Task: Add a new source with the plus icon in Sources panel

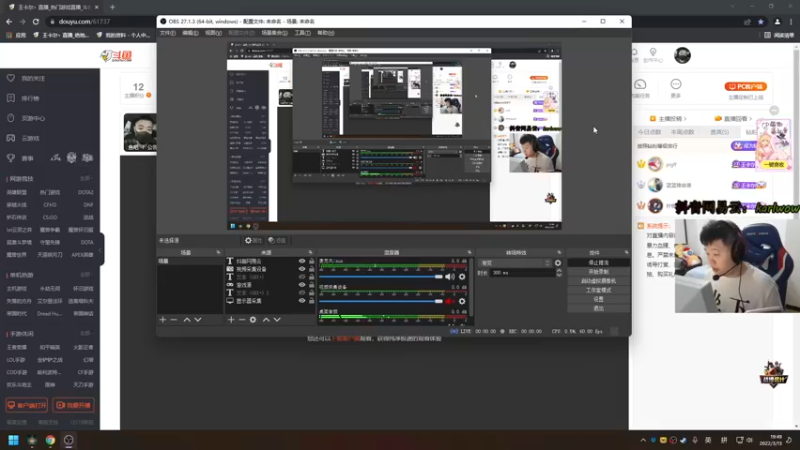Action: (x=231, y=319)
